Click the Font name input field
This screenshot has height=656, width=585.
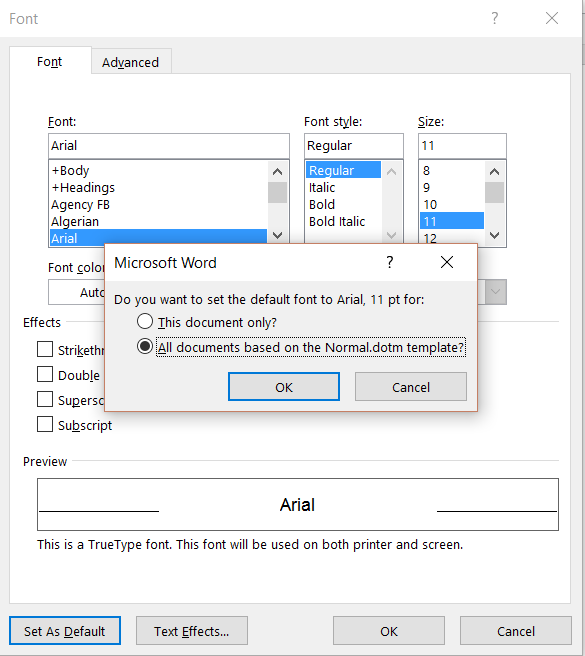169,146
